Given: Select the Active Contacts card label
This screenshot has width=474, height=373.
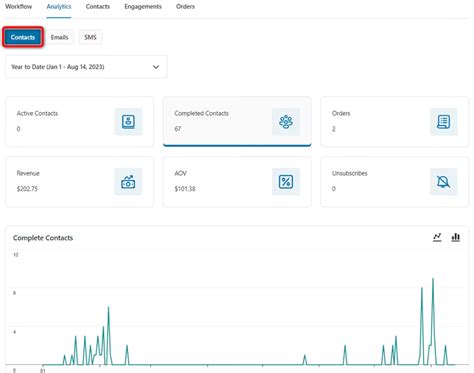Looking at the screenshot, I should 37,113.
